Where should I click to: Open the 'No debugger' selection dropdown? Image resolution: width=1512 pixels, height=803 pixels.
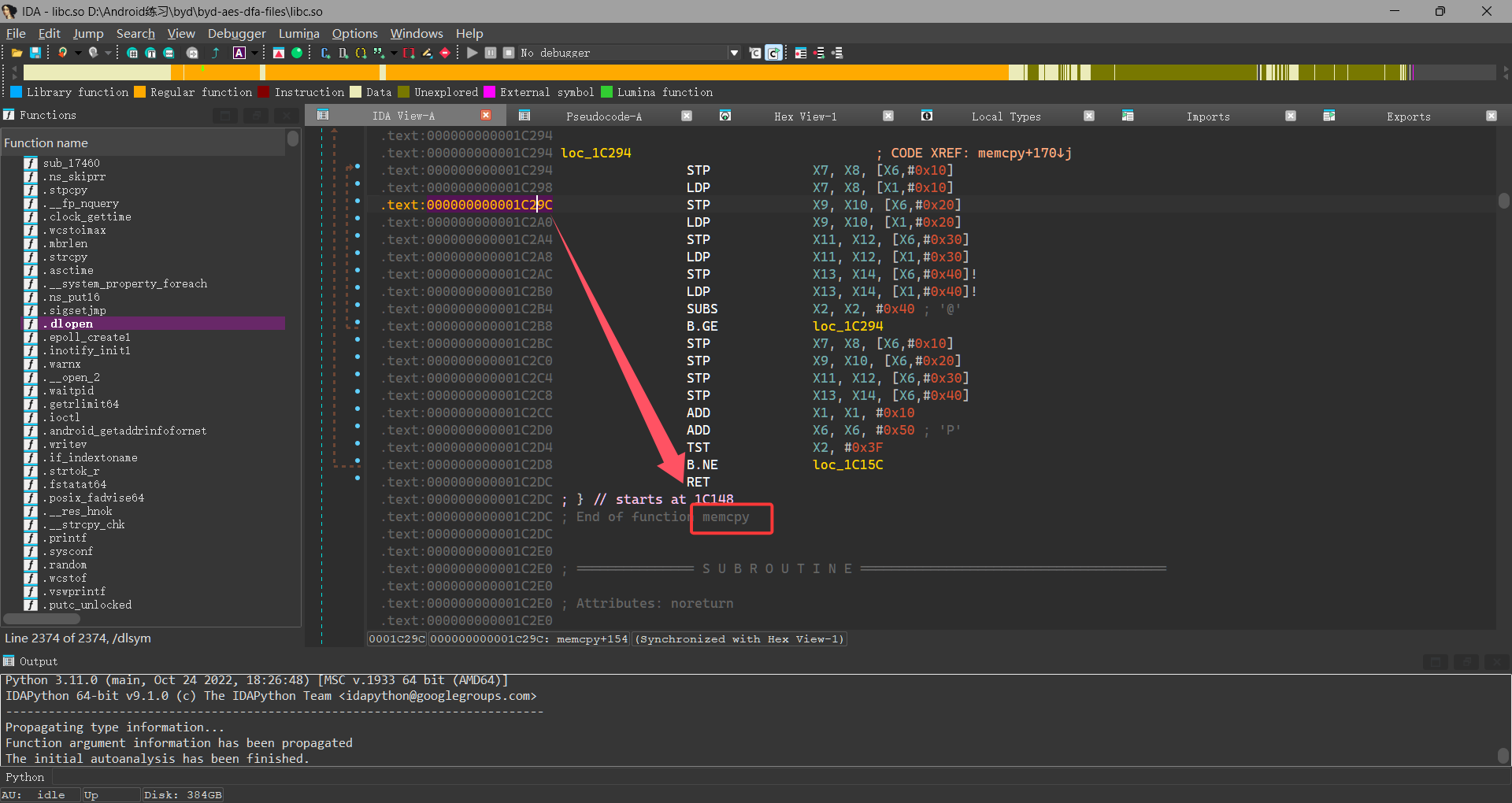click(x=735, y=53)
